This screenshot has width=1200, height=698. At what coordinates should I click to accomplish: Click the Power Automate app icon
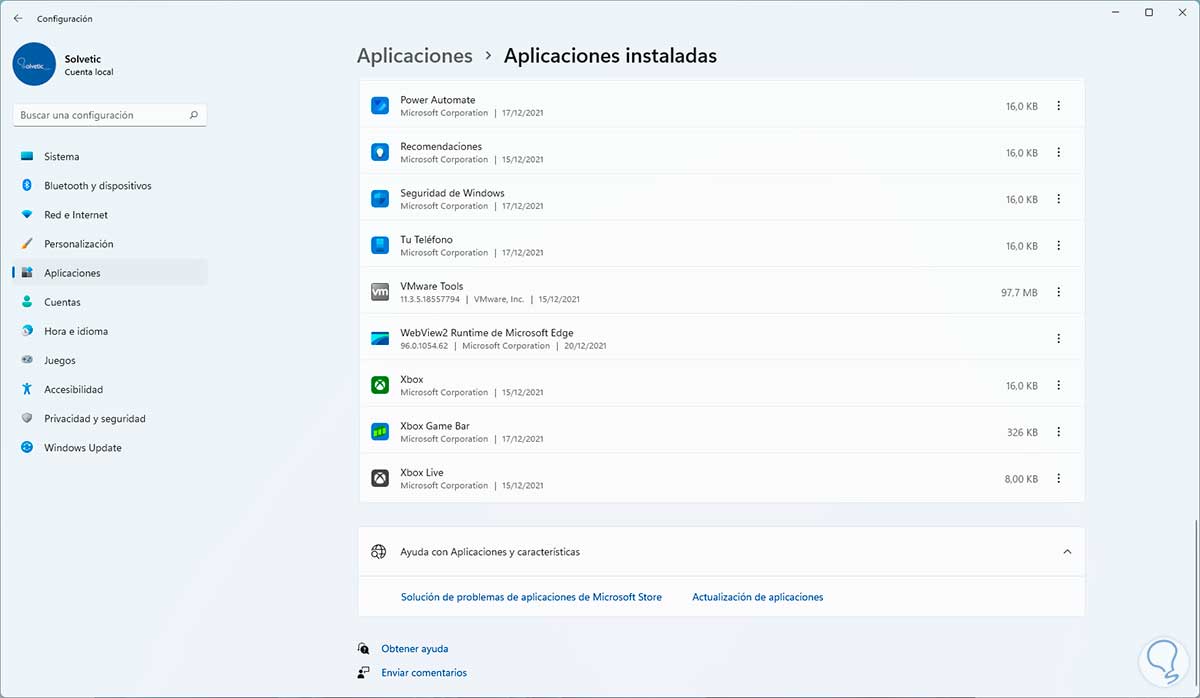[x=380, y=106]
